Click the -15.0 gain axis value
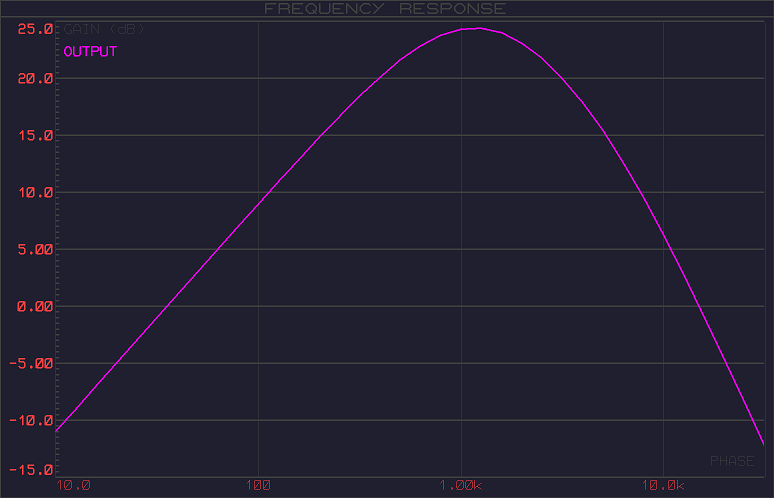 point(31,470)
